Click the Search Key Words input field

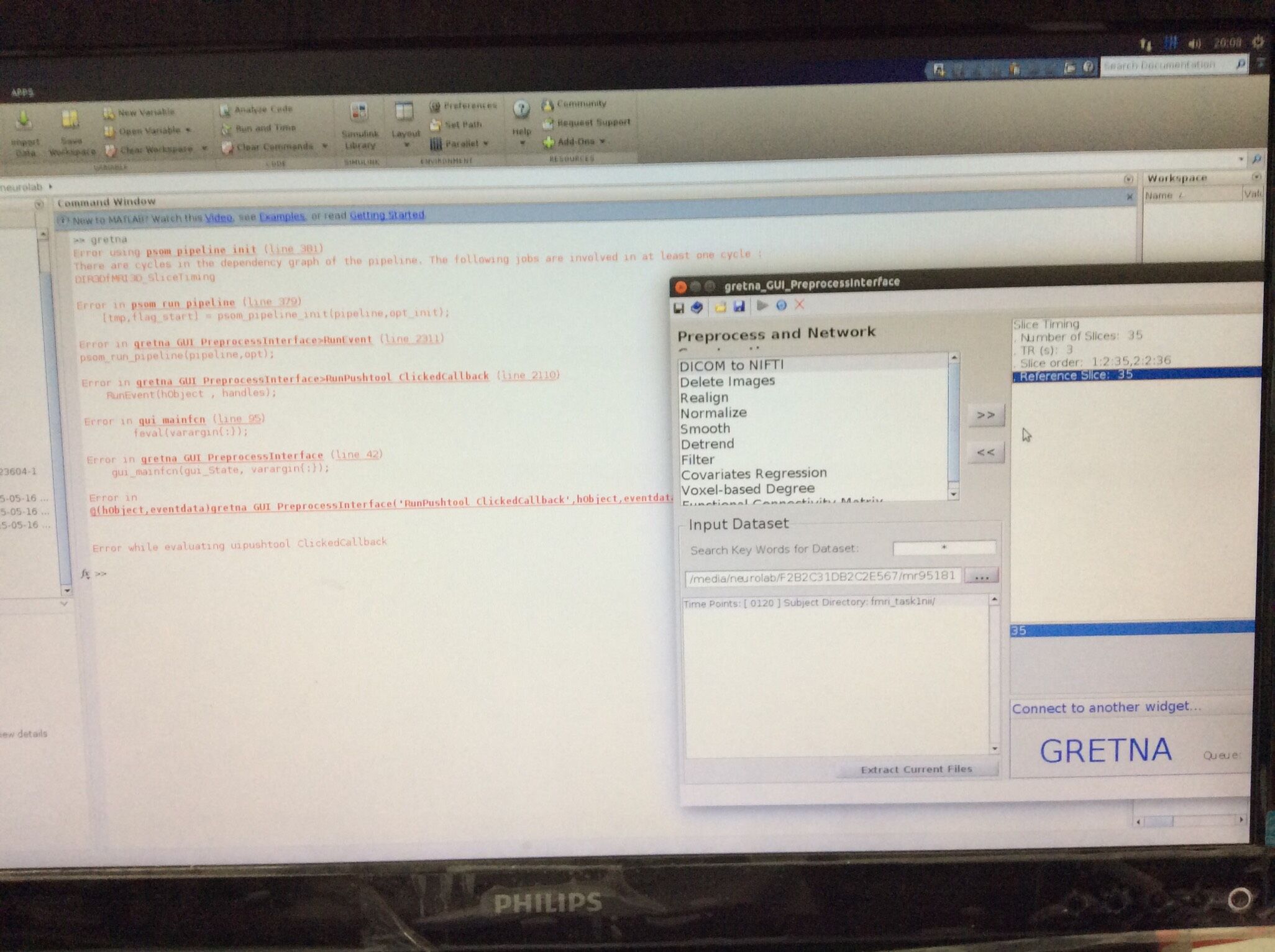944,547
